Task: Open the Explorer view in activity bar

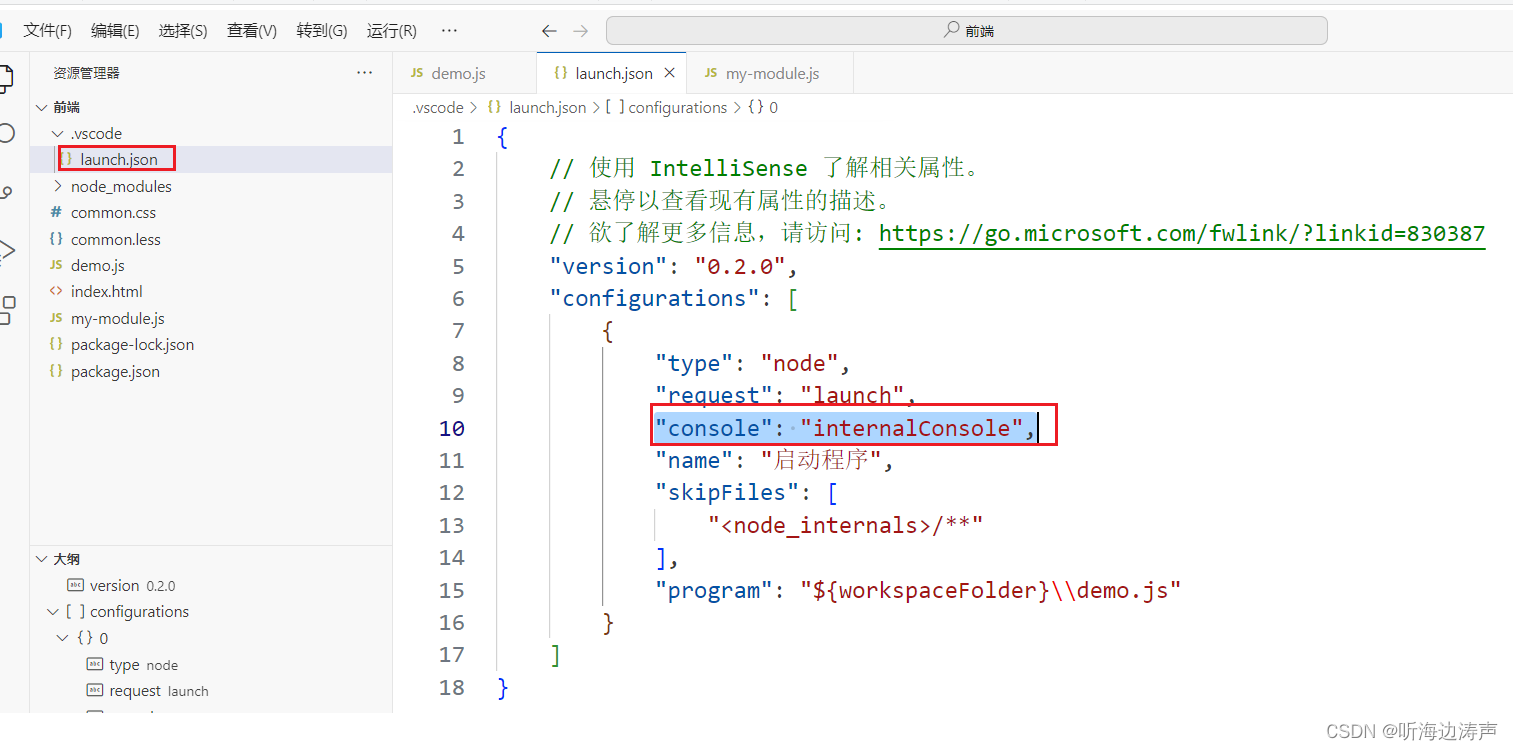Action: pos(6,77)
